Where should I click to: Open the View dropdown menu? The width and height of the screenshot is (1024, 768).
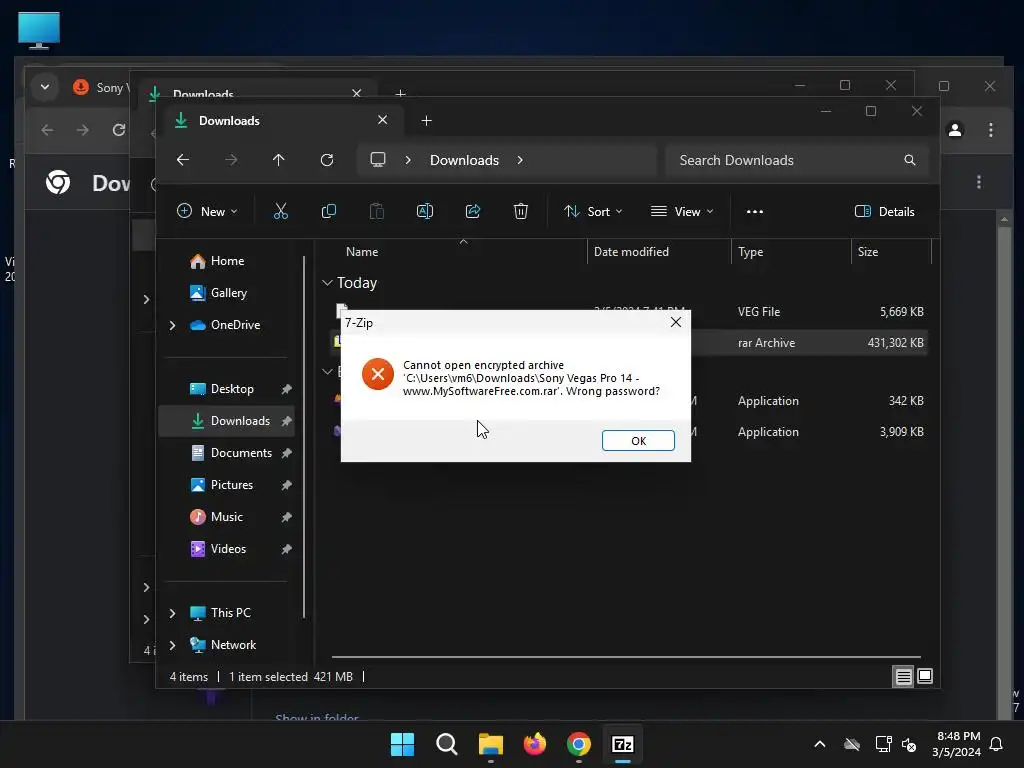pos(682,212)
